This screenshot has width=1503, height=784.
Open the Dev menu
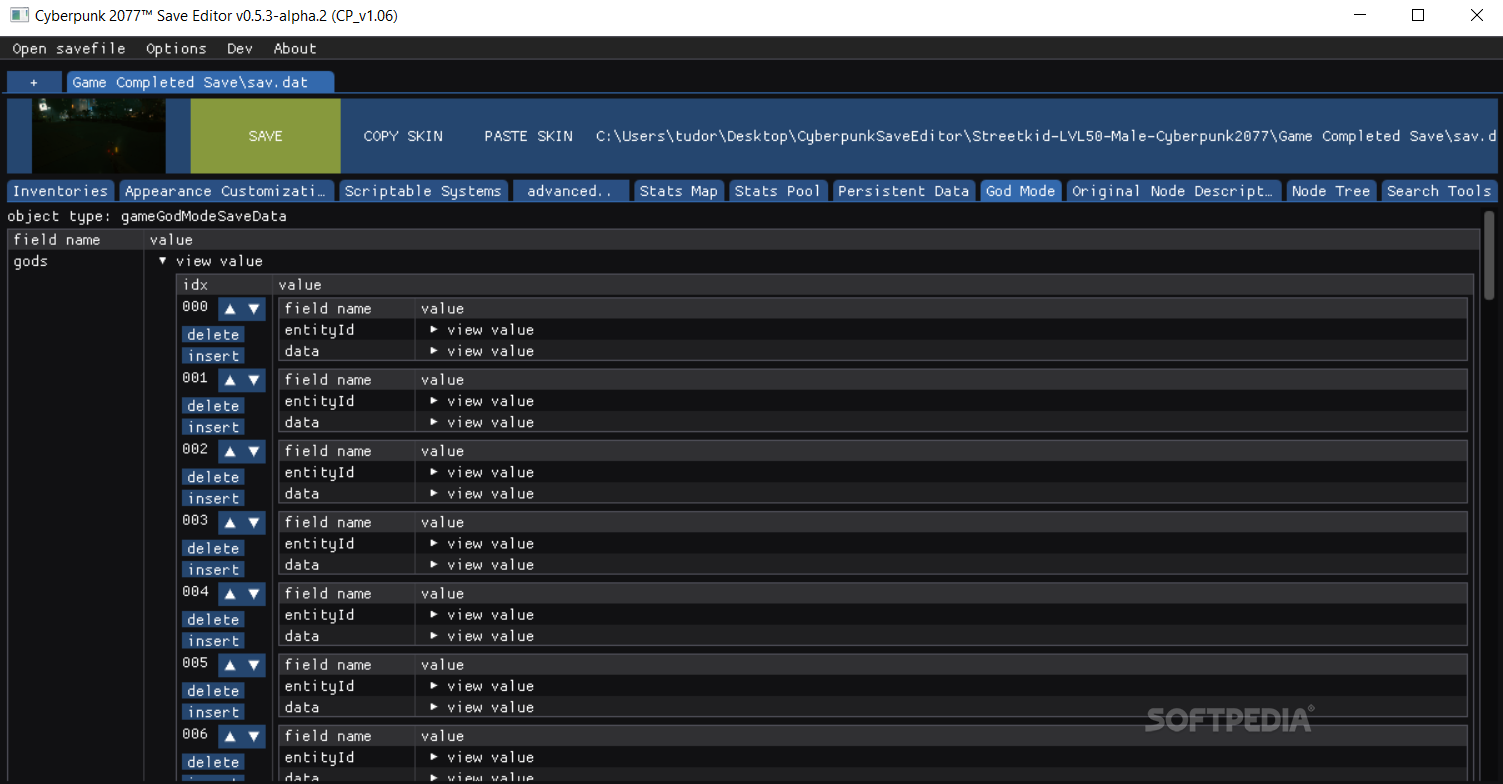[x=240, y=48]
